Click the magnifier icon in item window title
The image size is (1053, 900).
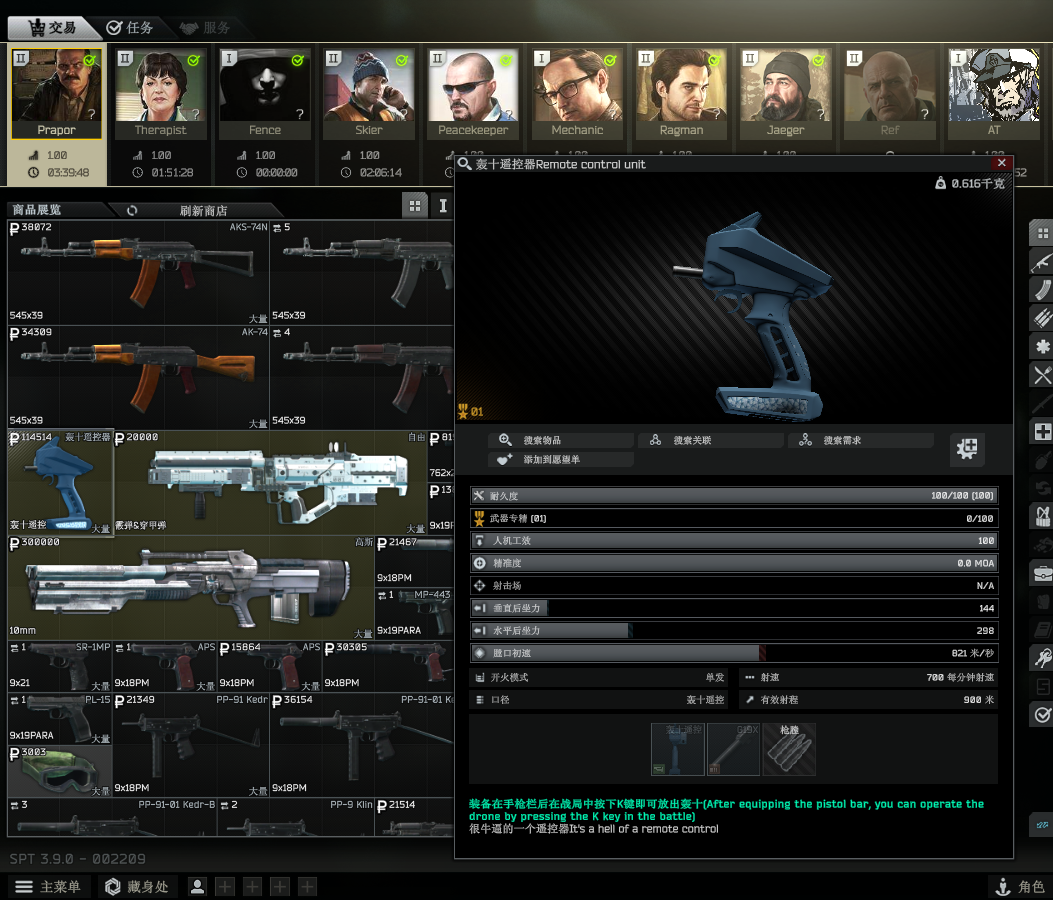463,163
